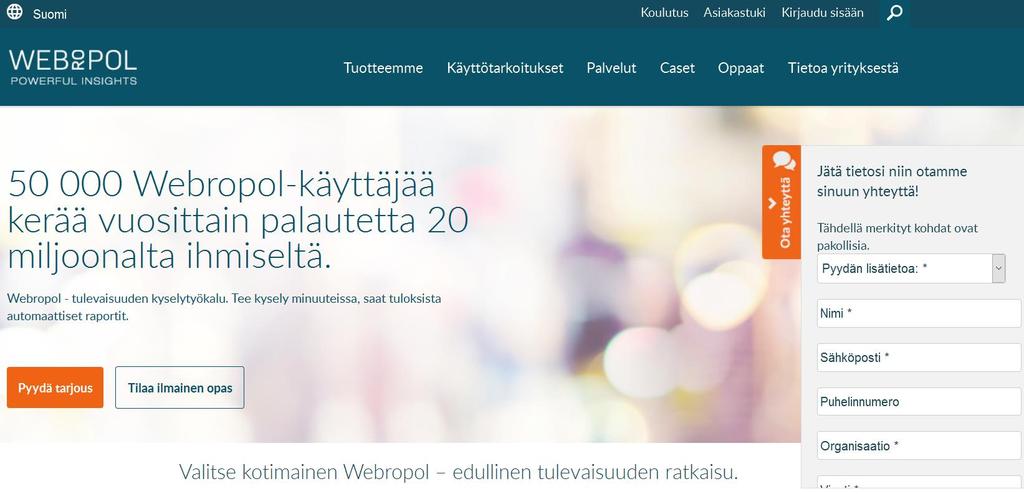Open the Käyttötarkoitukset menu
The width and height of the screenshot is (1024, 494).
tap(505, 68)
